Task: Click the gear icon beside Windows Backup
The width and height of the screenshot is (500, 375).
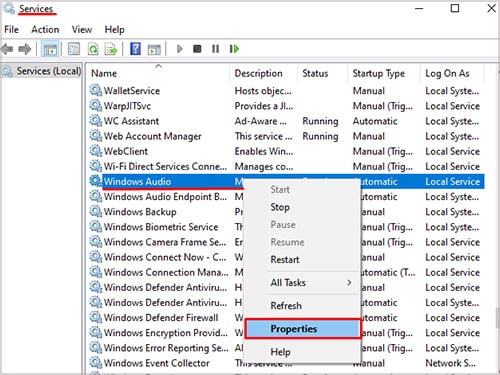Action: [96, 211]
